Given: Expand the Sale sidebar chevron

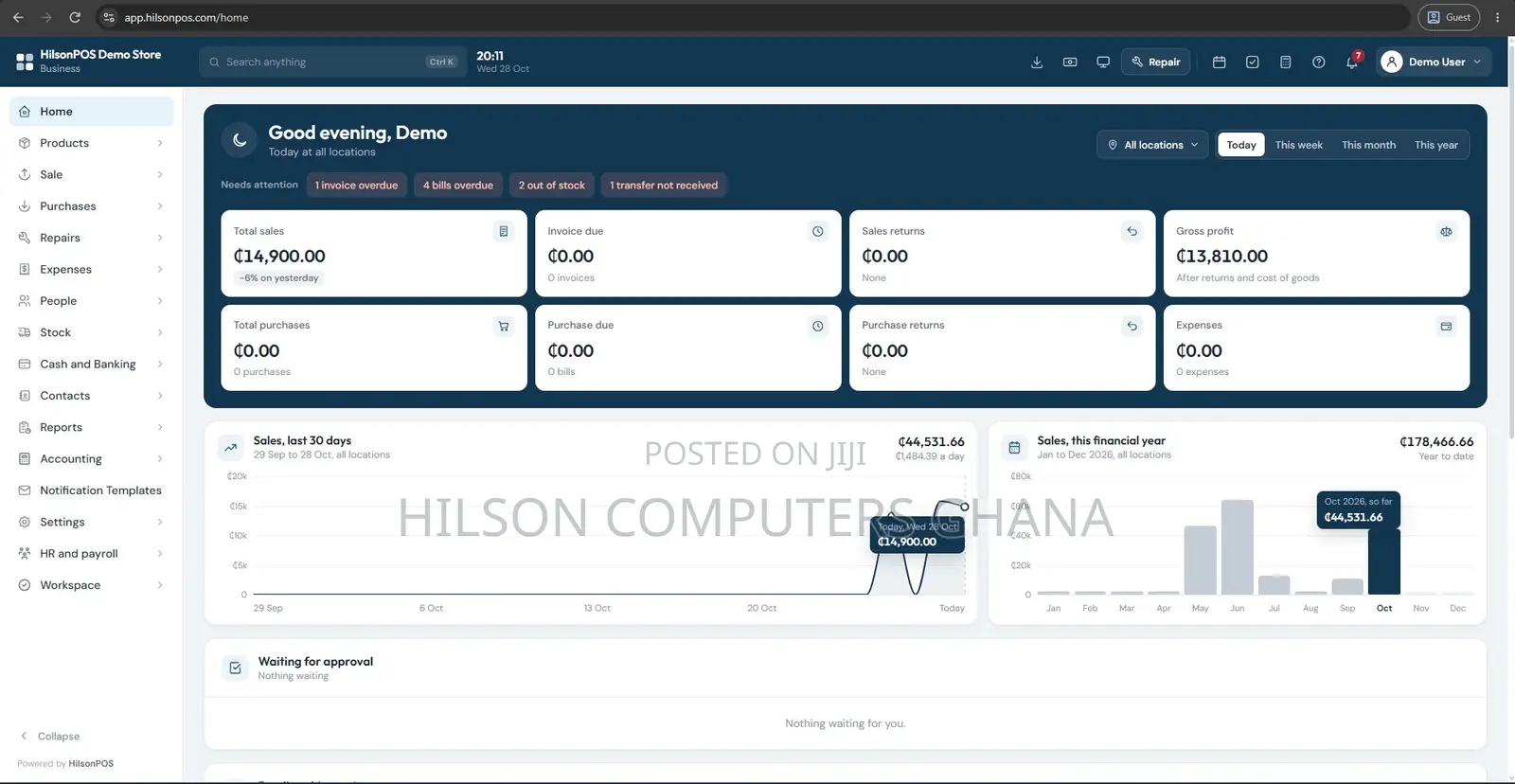Looking at the screenshot, I should (x=160, y=175).
